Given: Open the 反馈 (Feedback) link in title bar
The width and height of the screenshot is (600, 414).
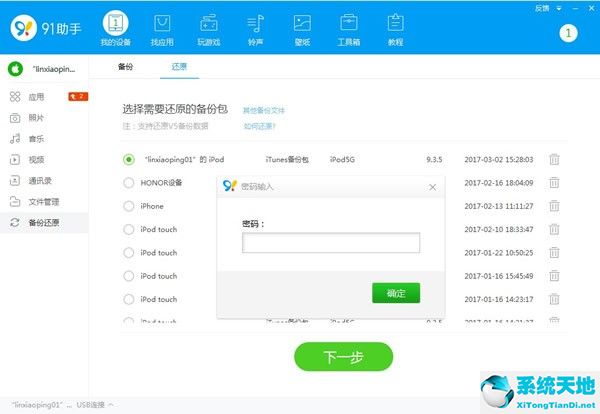Looking at the screenshot, I should (x=542, y=8).
